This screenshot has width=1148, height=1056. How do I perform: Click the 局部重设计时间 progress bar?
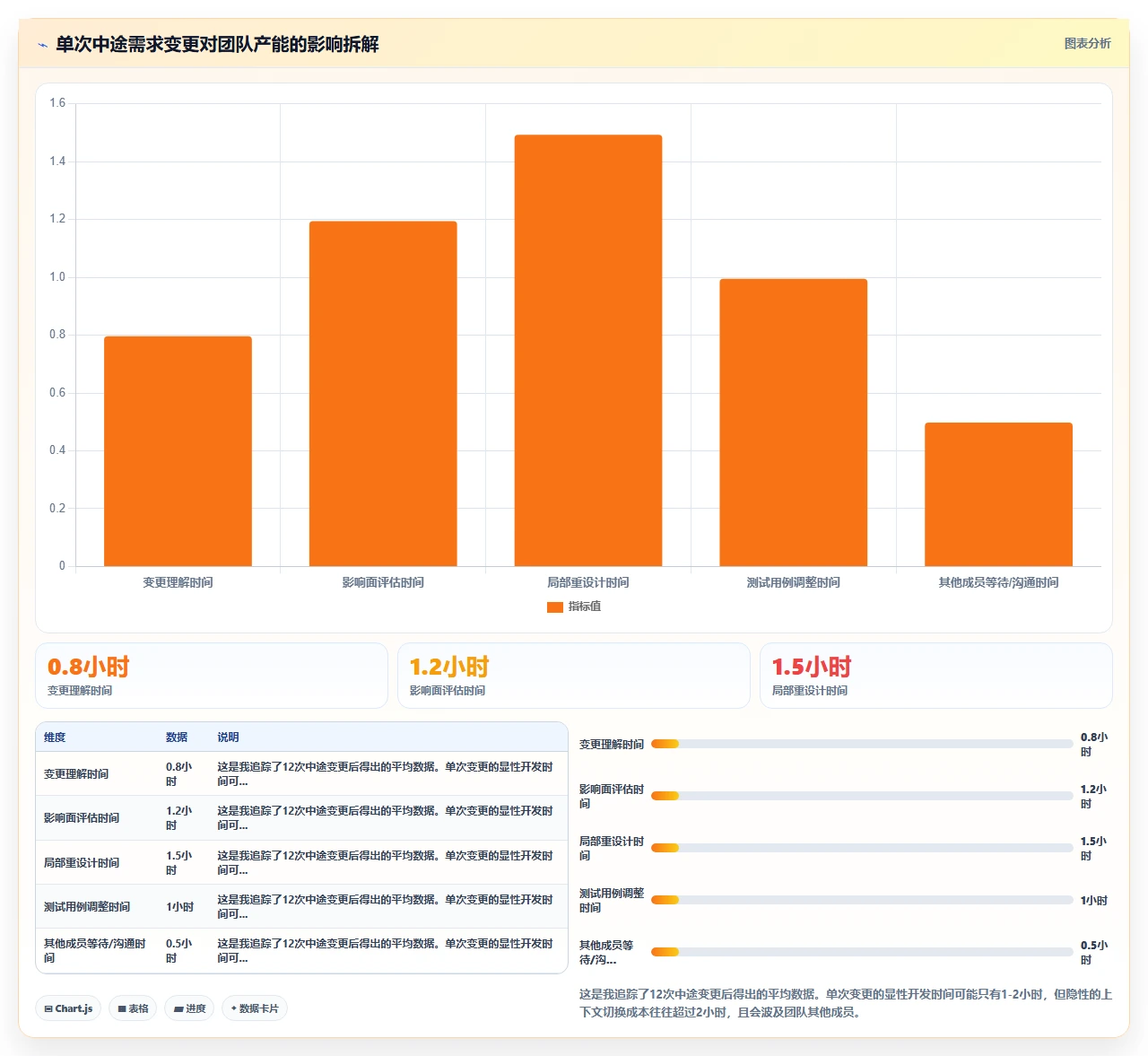[x=862, y=848]
